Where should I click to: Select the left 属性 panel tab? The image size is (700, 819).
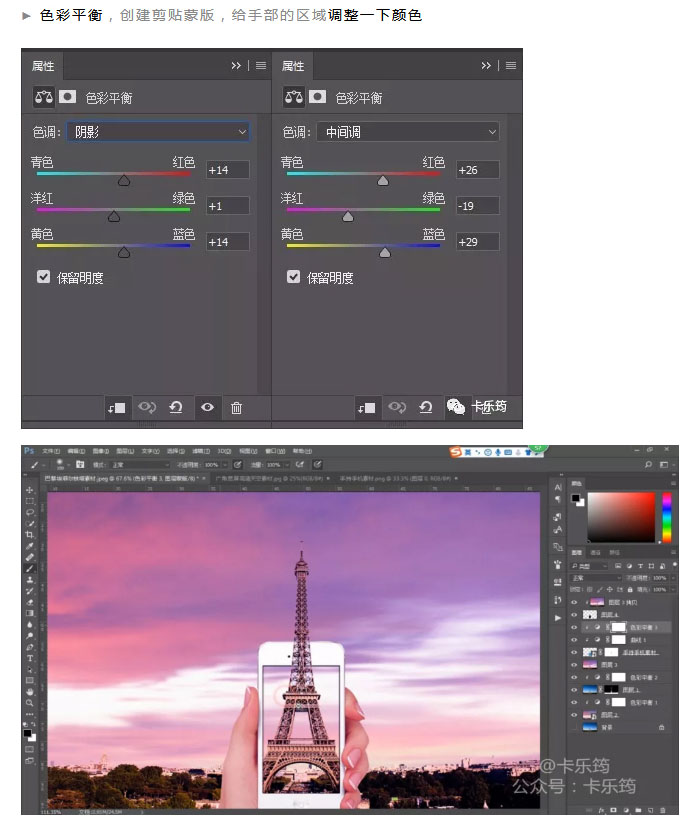pyautogui.click(x=43, y=66)
